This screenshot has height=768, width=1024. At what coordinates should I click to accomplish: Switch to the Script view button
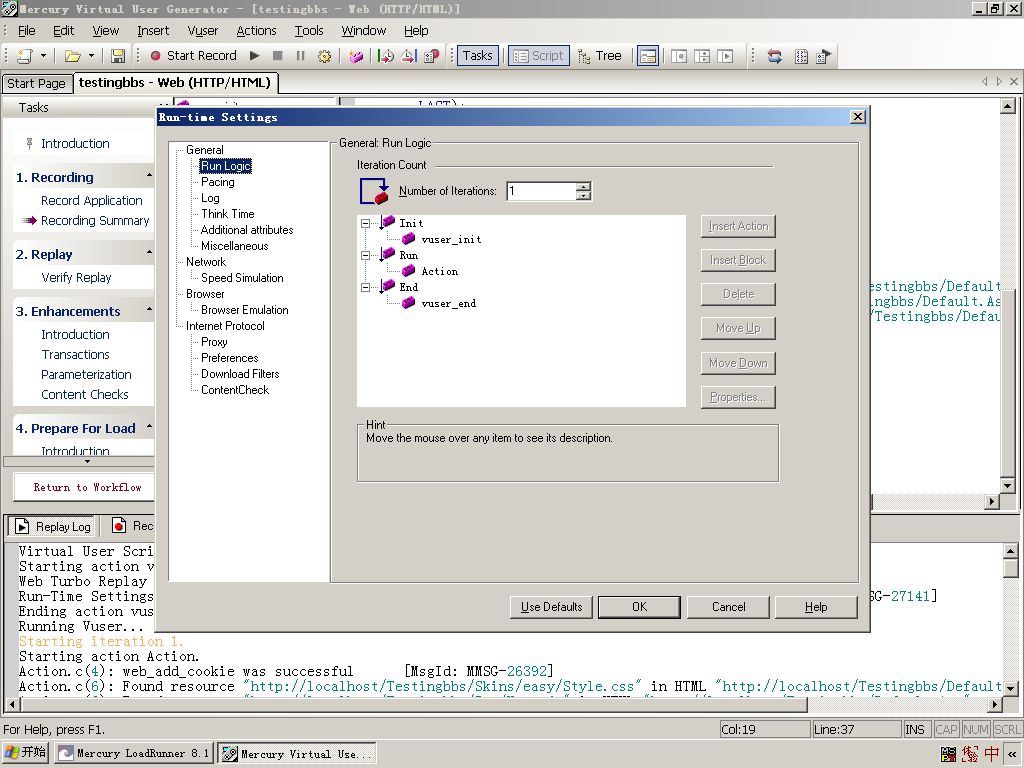pyautogui.click(x=539, y=56)
